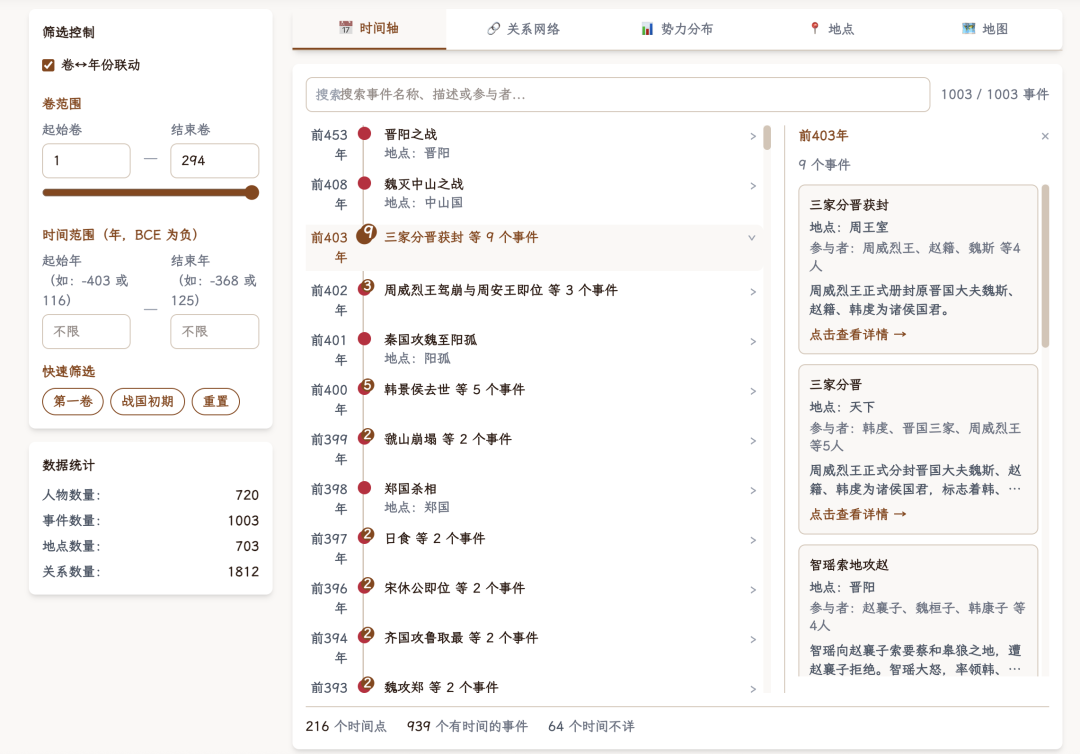Click the 939 个有时间的事件 footer text
This screenshot has width=1080, height=754.
467,726
